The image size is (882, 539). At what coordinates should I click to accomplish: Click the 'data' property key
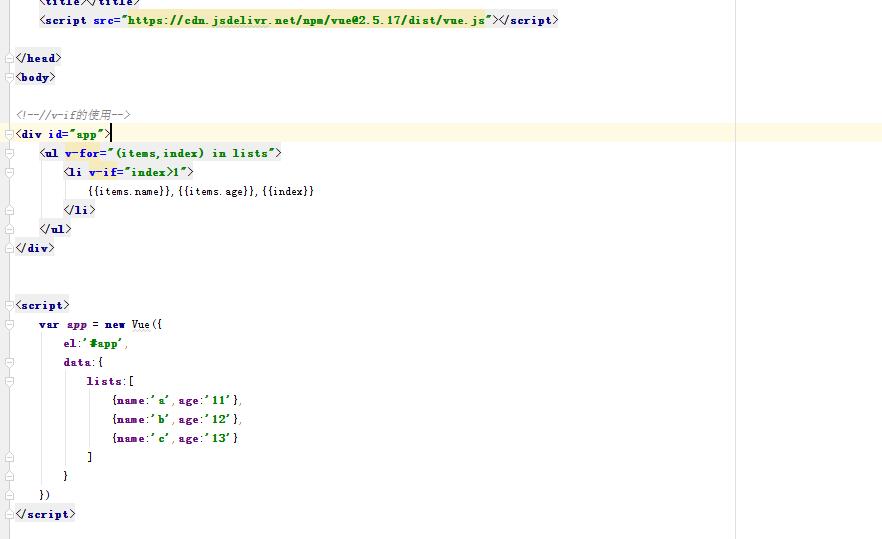[77, 362]
